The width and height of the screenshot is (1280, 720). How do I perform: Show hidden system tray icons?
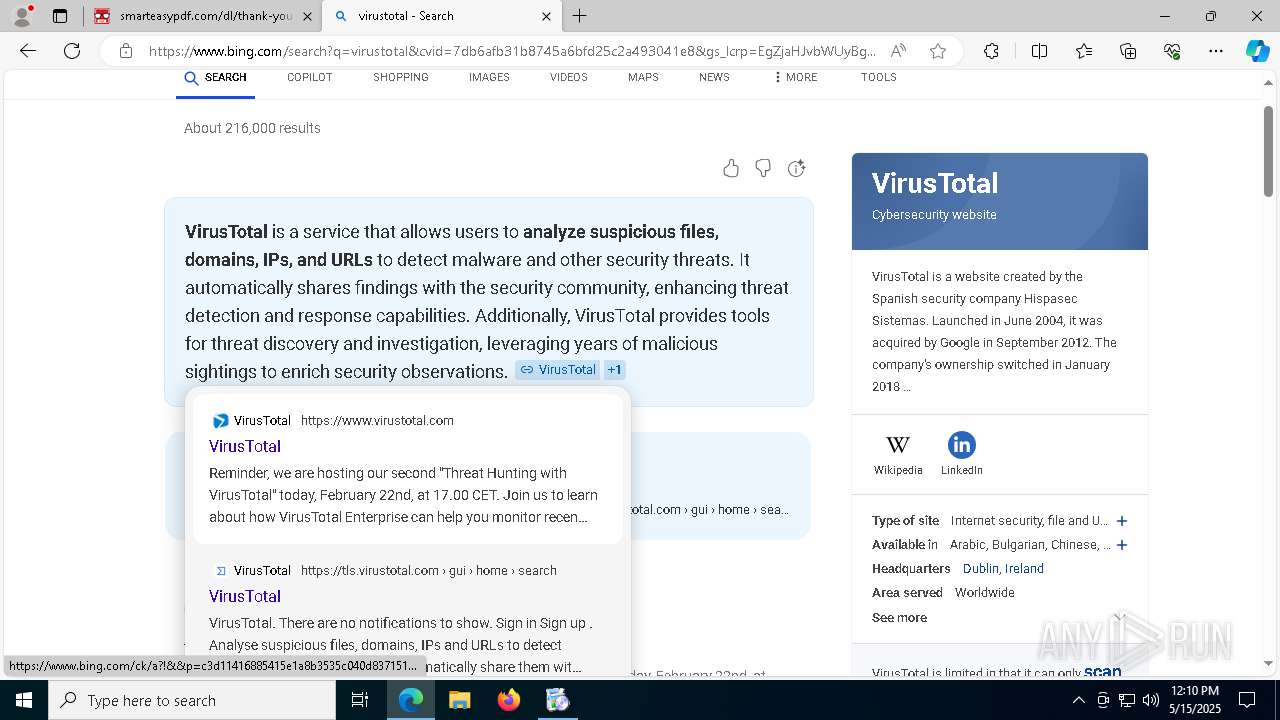point(1079,700)
